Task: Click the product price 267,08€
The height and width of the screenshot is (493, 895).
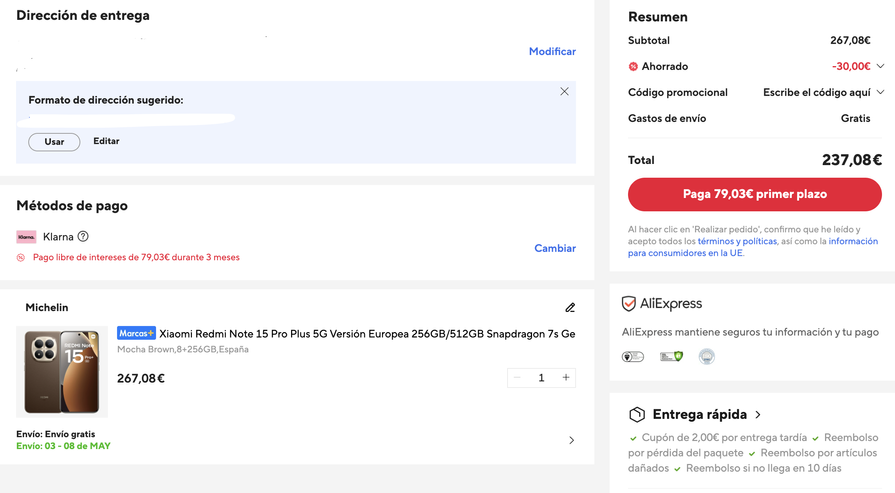Action: [141, 378]
